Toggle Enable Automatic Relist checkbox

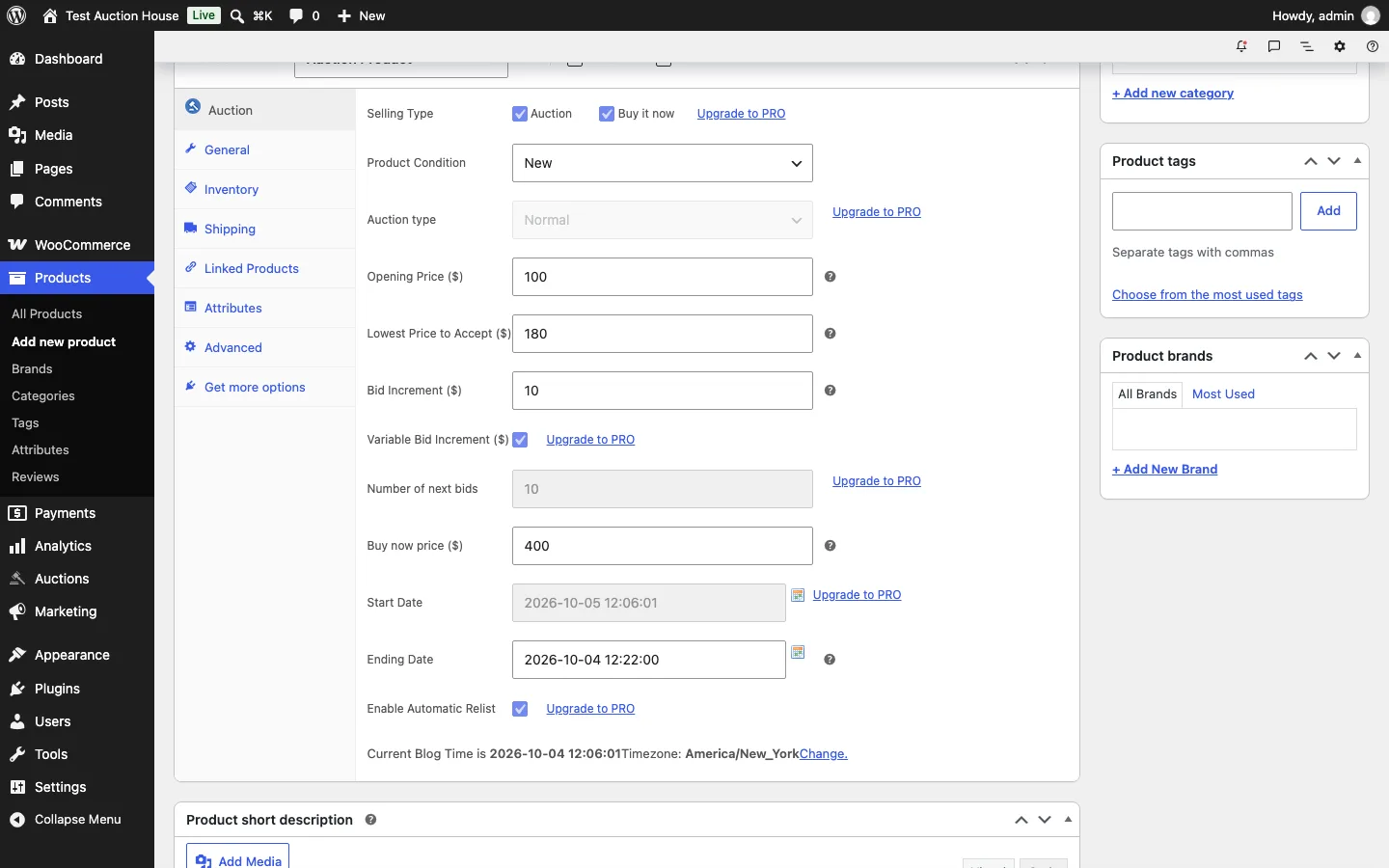click(x=520, y=709)
